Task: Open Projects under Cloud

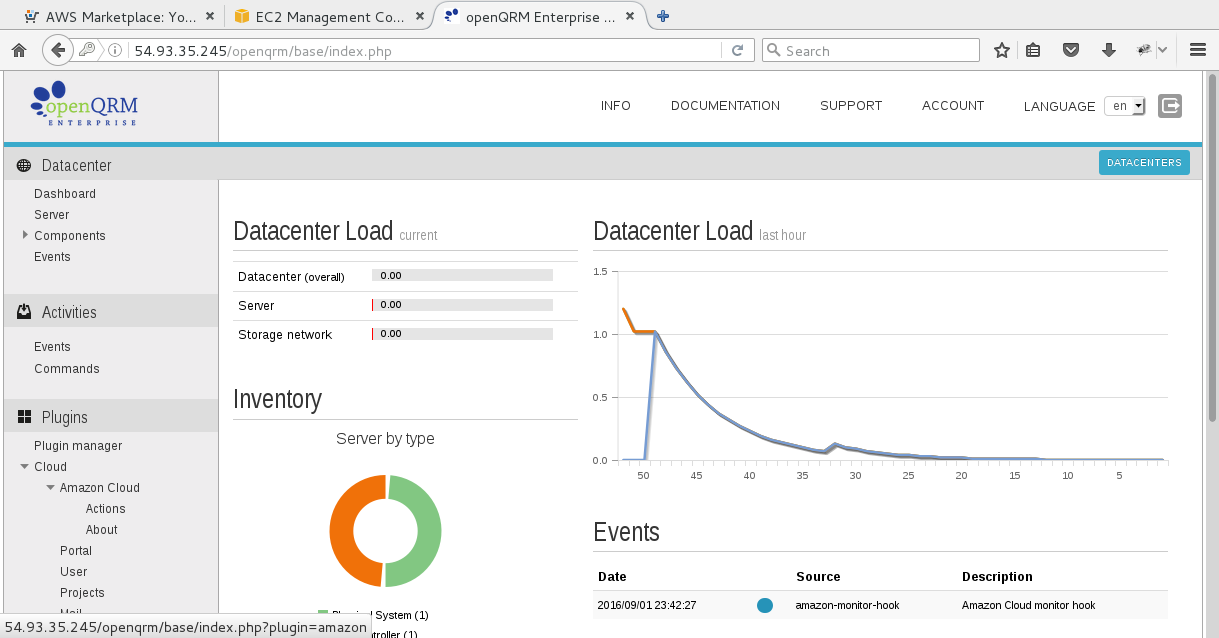Action: click(82, 592)
